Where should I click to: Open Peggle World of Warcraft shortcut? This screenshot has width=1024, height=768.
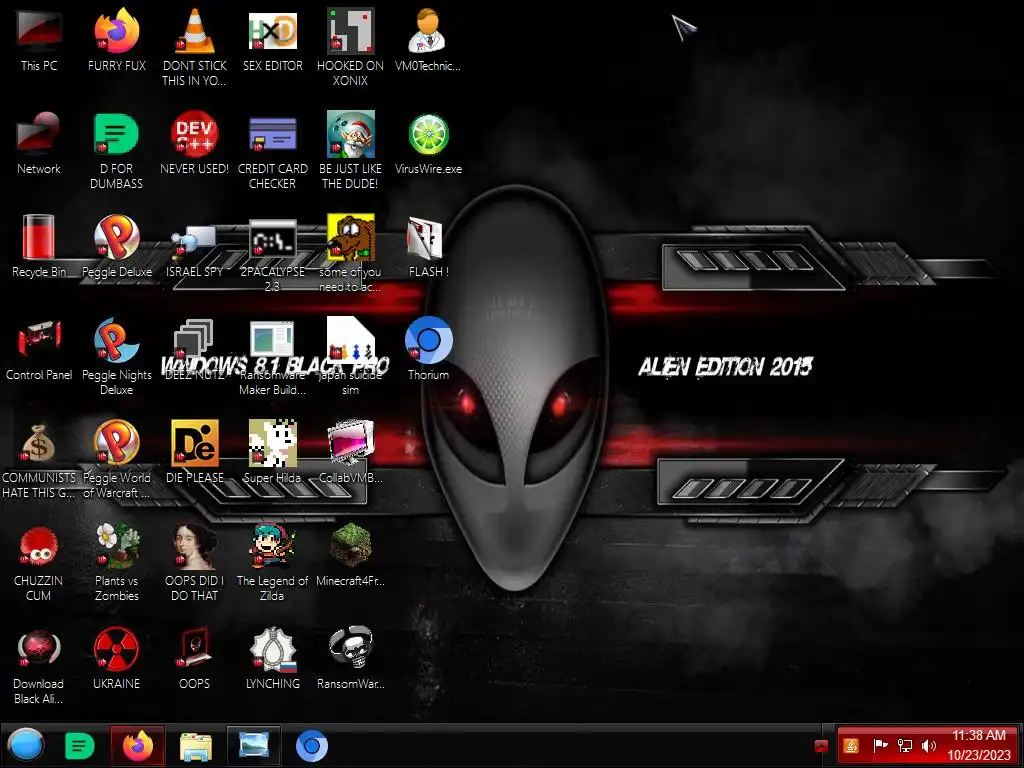coord(117,460)
